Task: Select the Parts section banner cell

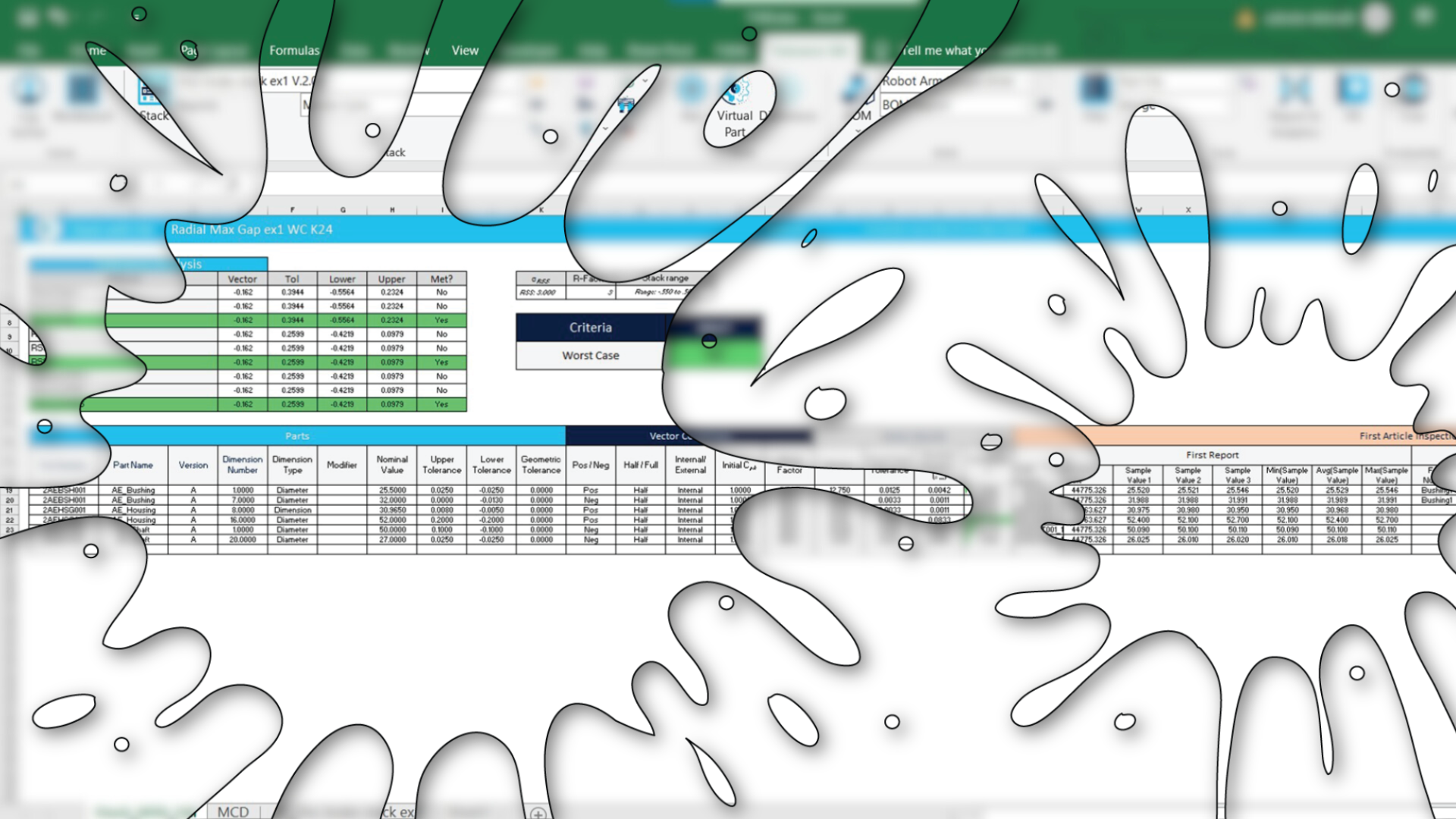Action: click(297, 436)
